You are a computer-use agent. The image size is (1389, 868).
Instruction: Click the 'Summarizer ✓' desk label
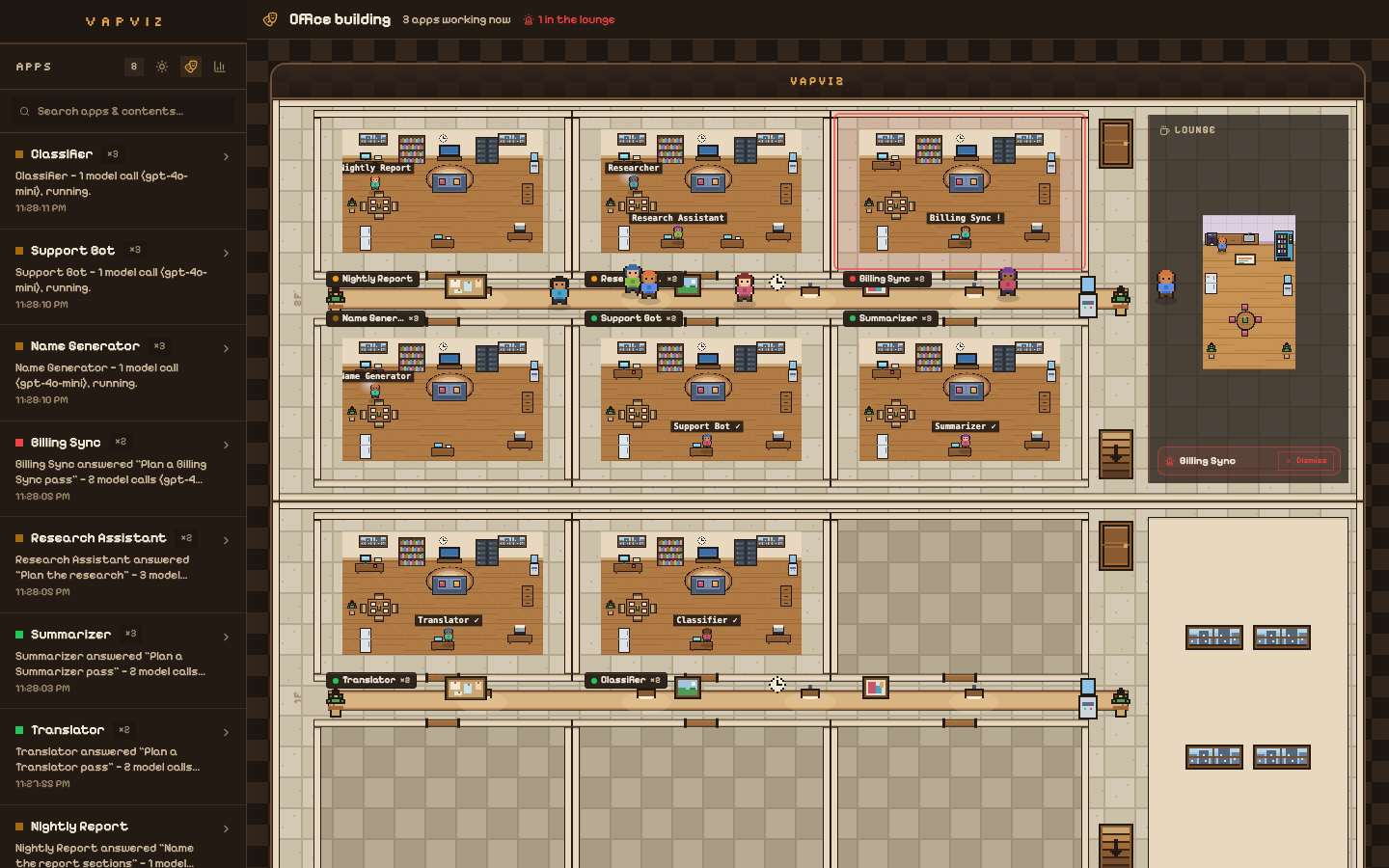966,426
